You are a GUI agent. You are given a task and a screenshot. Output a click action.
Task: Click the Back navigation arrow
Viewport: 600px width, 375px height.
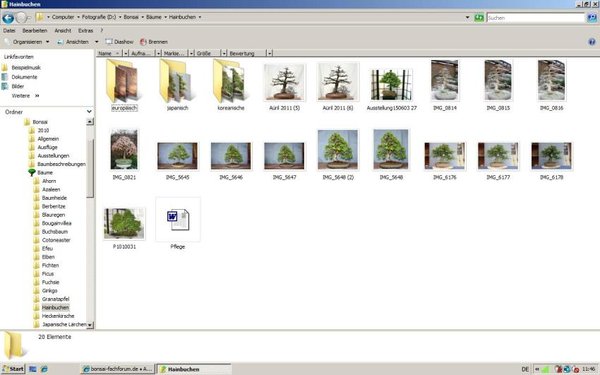tap(8, 18)
